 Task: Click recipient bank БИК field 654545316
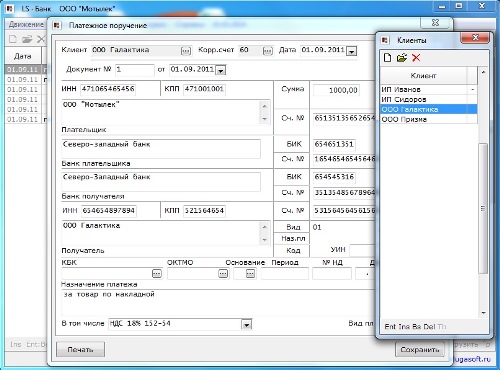point(334,177)
